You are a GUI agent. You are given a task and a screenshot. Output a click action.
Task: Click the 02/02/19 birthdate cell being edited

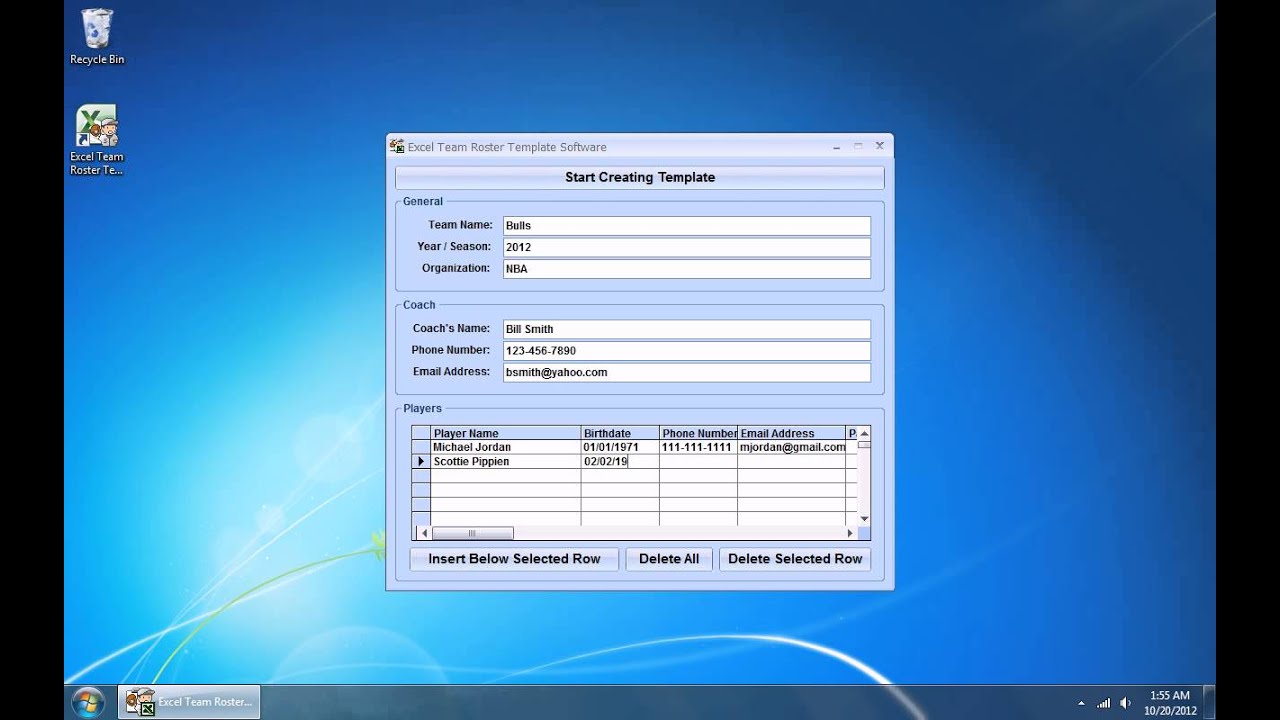pyautogui.click(x=620, y=461)
